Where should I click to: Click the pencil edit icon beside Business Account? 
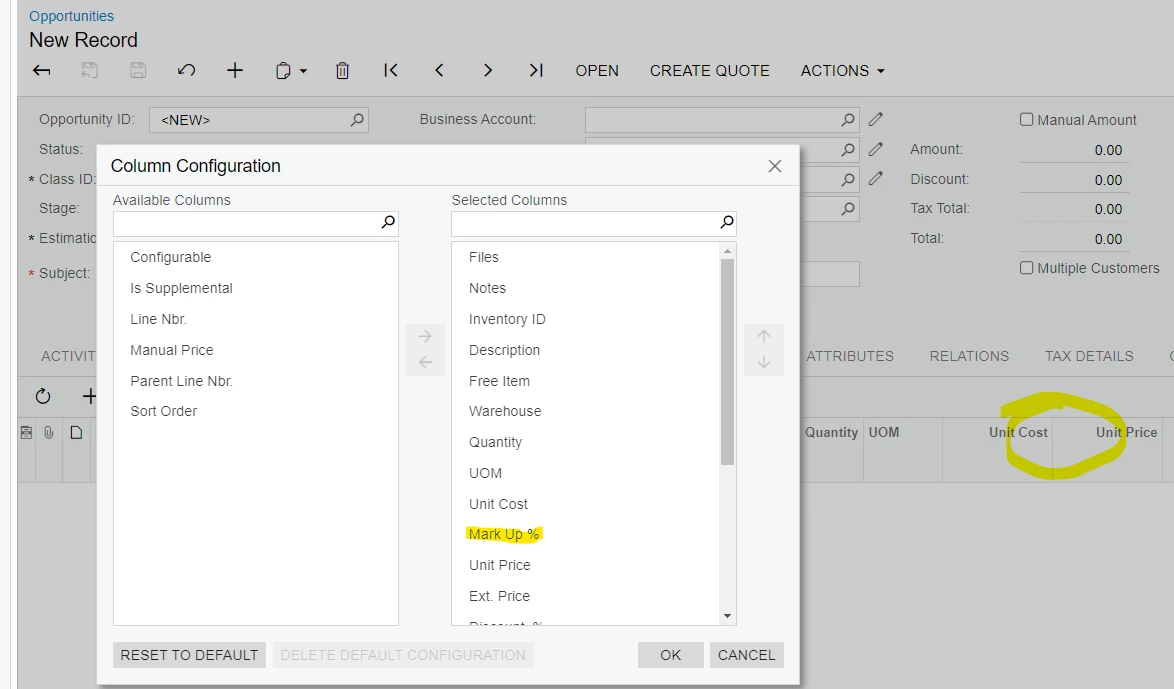(x=874, y=119)
